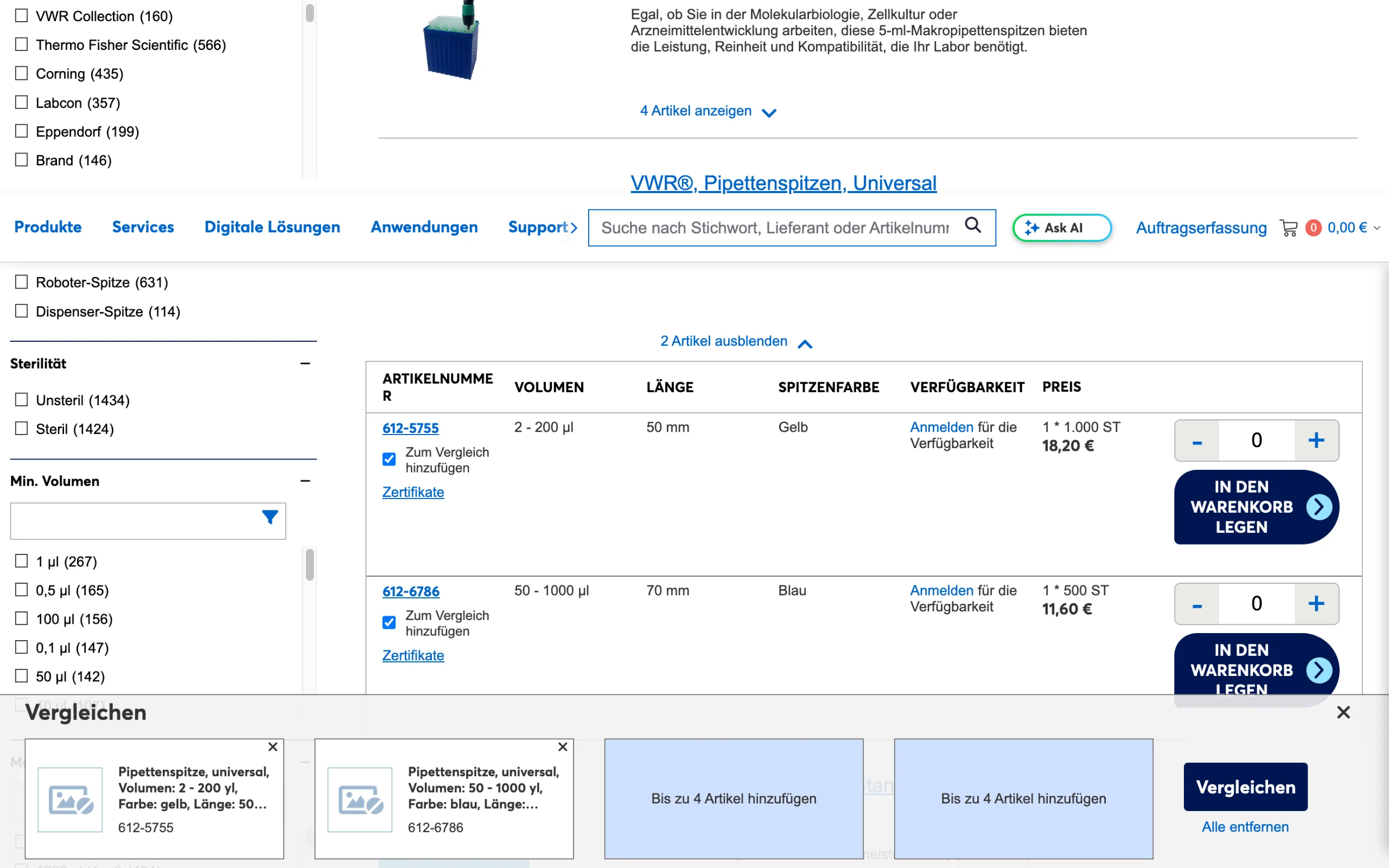Decrease quantity for article 612-5755
Image resolution: width=1389 pixels, height=868 pixels.
coord(1197,441)
